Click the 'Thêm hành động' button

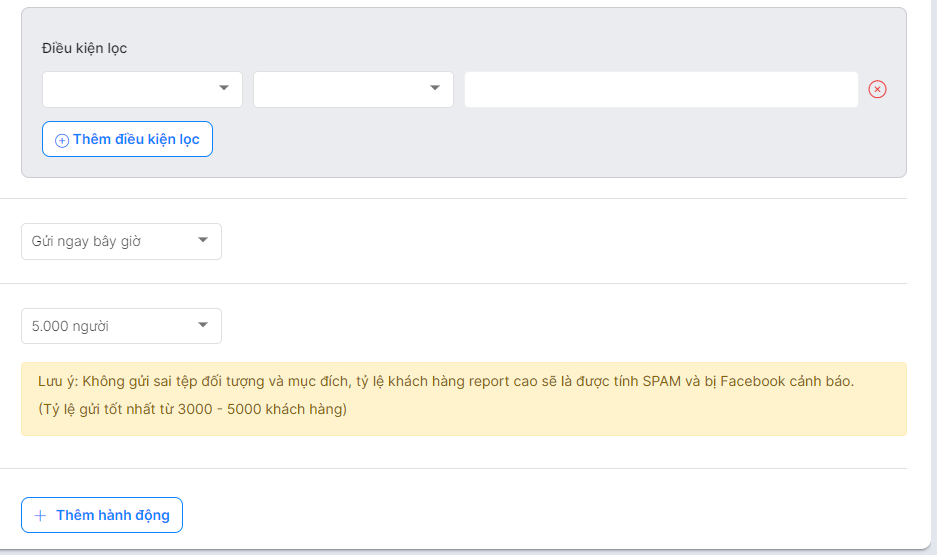point(102,515)
